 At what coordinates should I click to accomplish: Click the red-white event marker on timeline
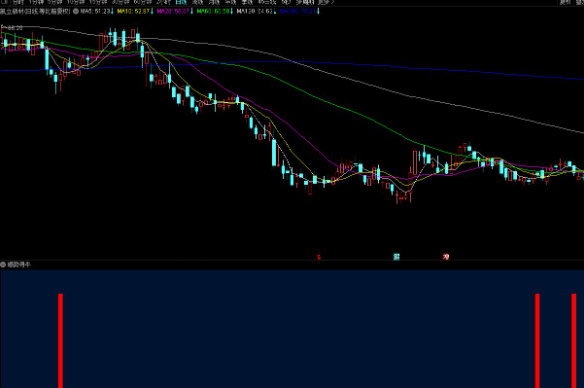pos(446,257)
